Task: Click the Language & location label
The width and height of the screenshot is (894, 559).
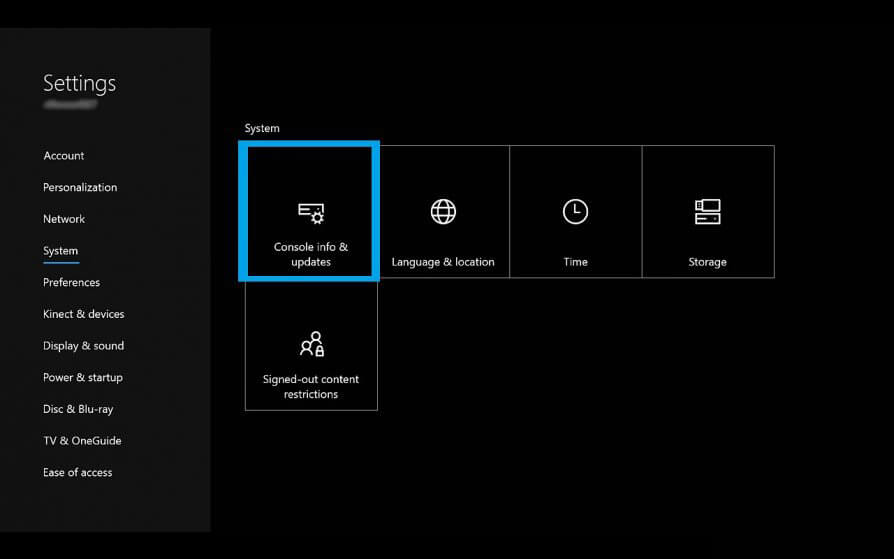Action: click(443, 262)
